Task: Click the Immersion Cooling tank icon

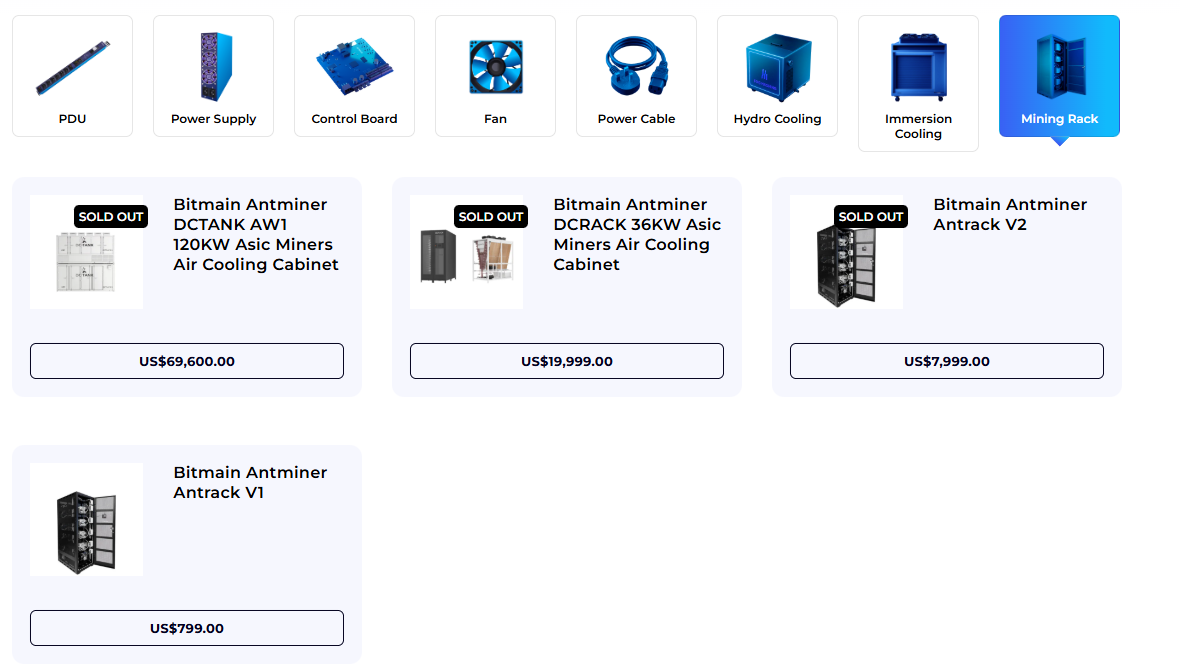Action: pos(919,67)
